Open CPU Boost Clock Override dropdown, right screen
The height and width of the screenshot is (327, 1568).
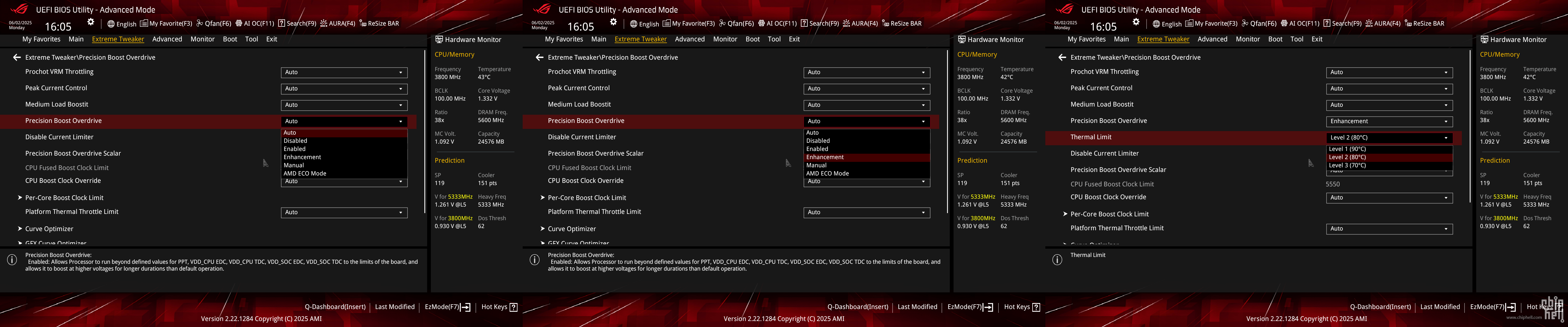tap(1389, 198)
